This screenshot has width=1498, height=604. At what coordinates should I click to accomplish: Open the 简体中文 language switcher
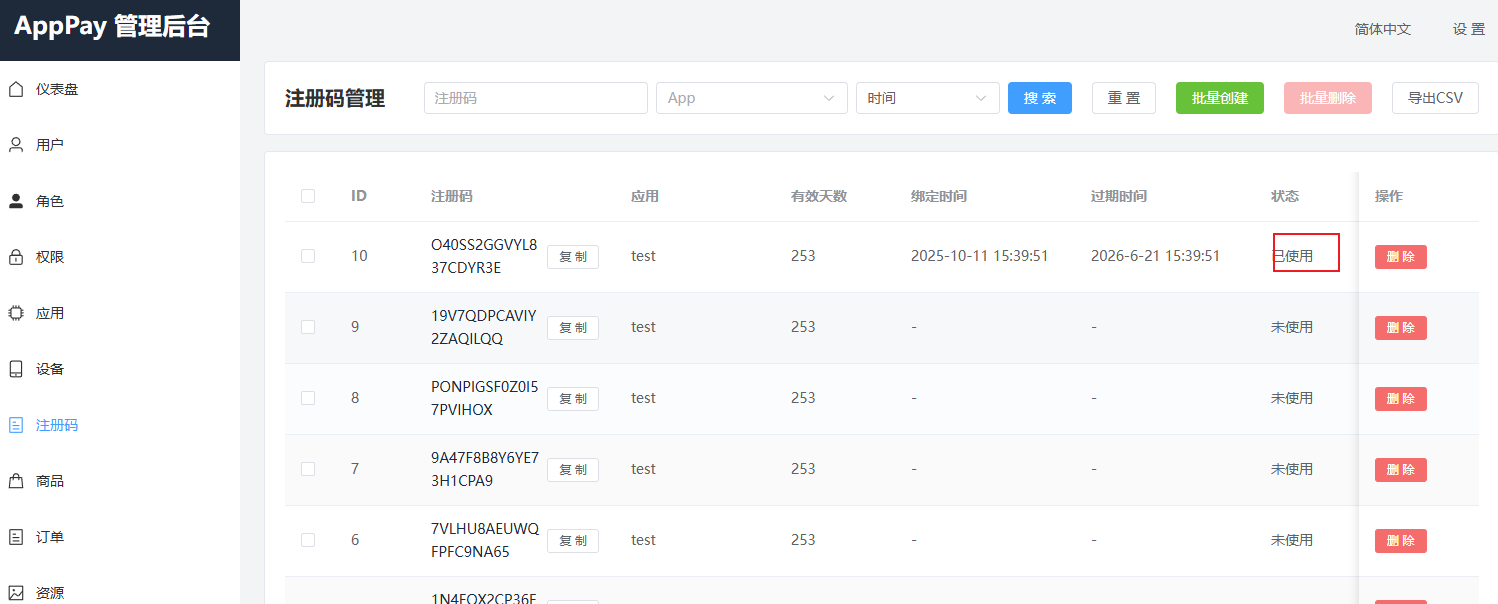[1382, 29]
